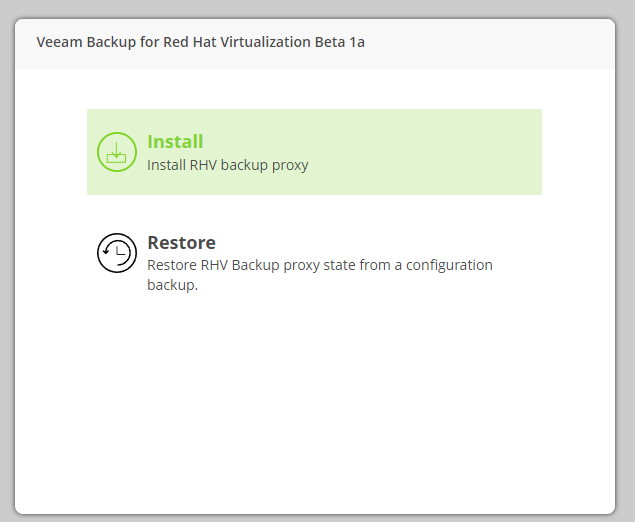635x522 pixels.
Task: Click the word "proxy" in Install description
Action: coord(289,165)
